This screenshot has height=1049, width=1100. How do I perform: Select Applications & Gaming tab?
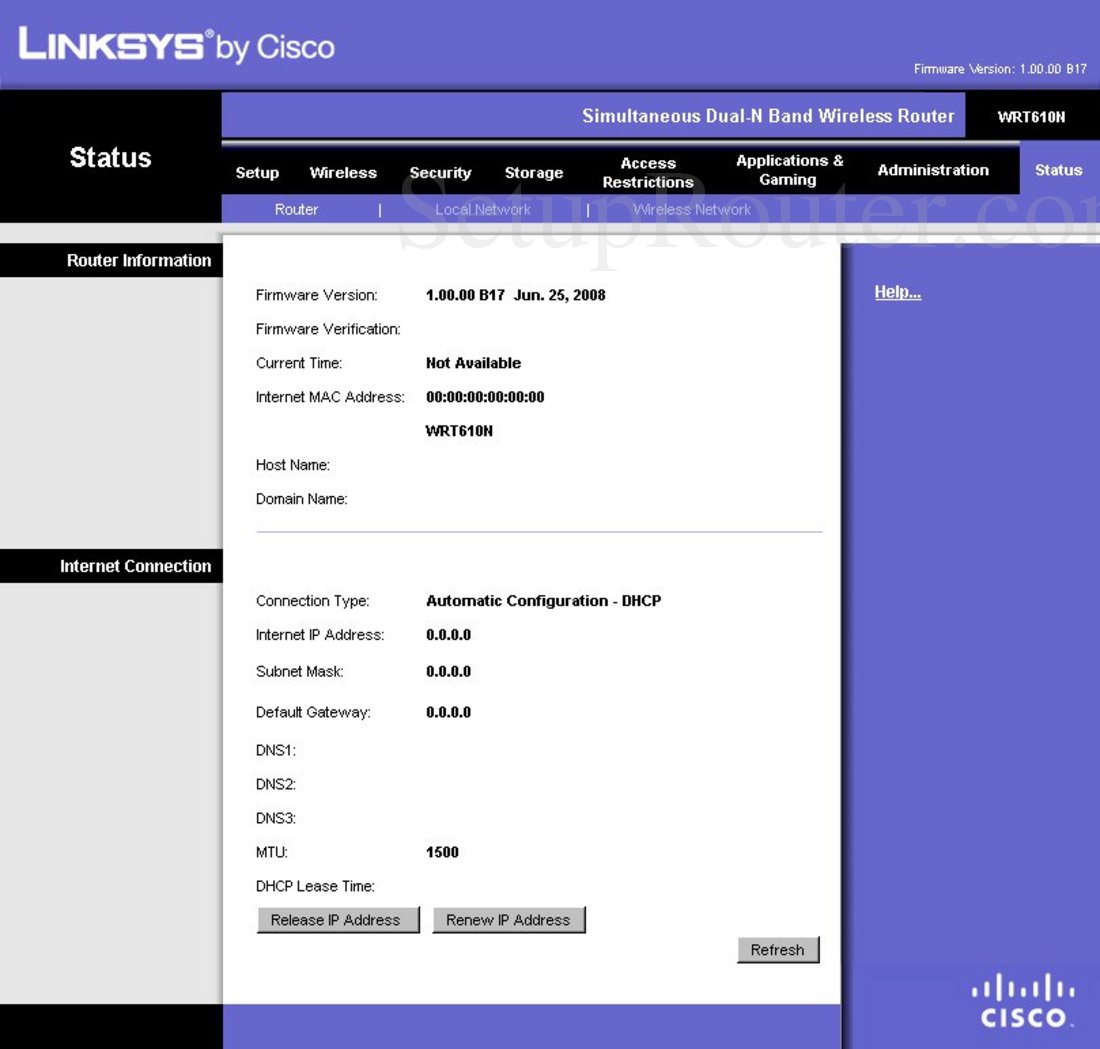point(789,171)
